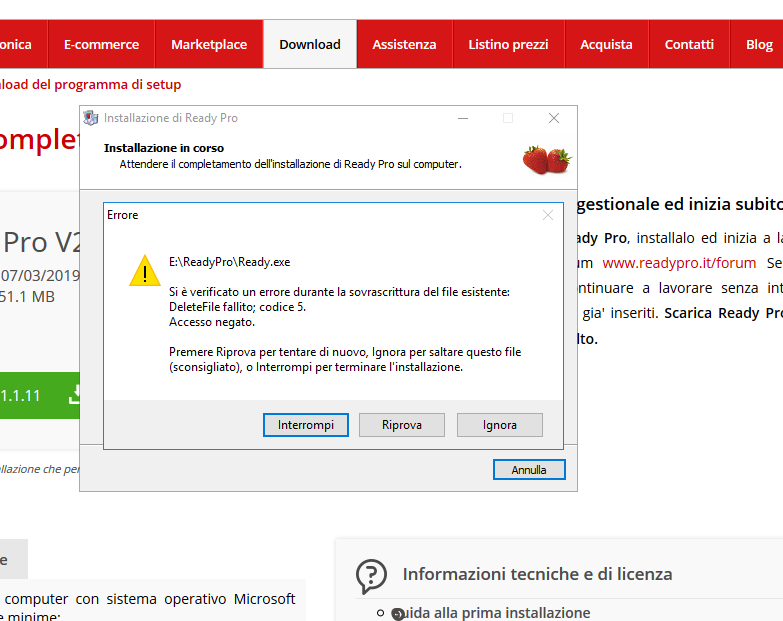Click Riprova to retry the file overwrite
The height and width of the screenshot is (621, 783).
pos(401,425)
